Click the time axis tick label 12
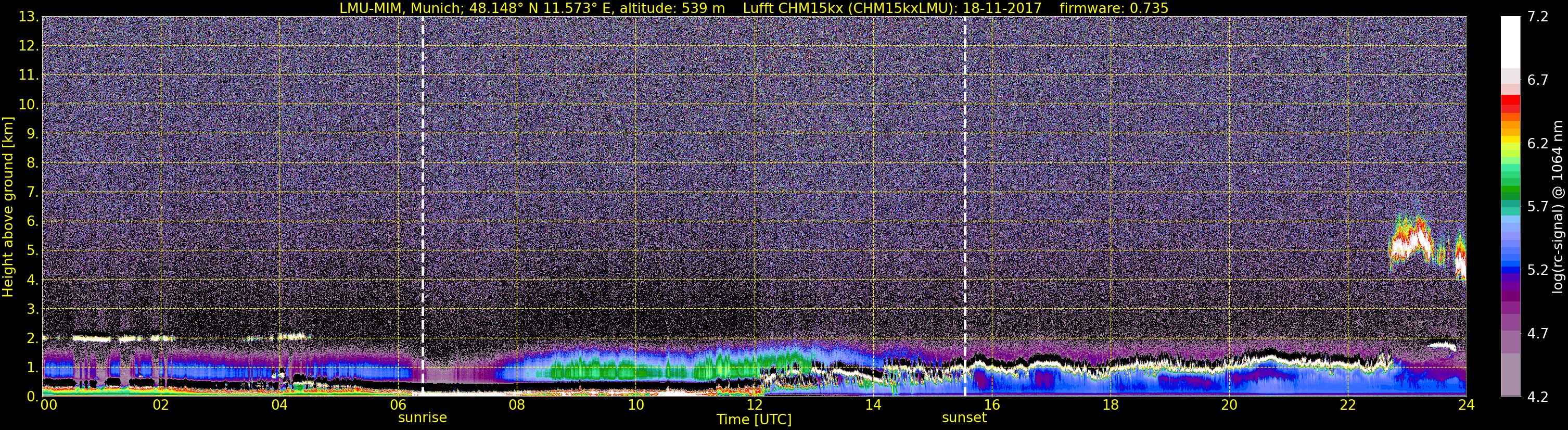Viewport: 1568px width, 430px height. pyautogui.click(x=754, y=405)
